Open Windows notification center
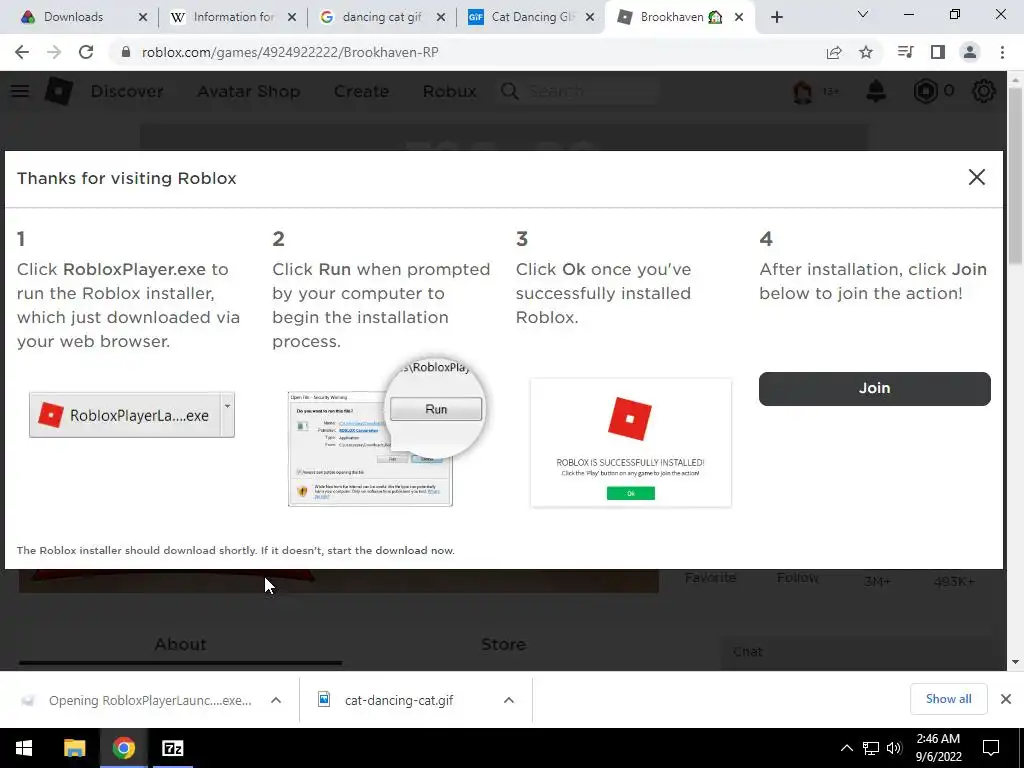Screen dimensions: 1024x768 point(991,748)
